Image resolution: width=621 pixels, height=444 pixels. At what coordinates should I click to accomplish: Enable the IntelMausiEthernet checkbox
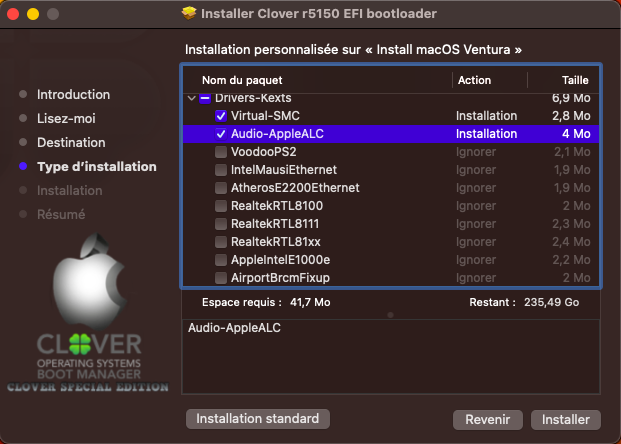(221, 170)
